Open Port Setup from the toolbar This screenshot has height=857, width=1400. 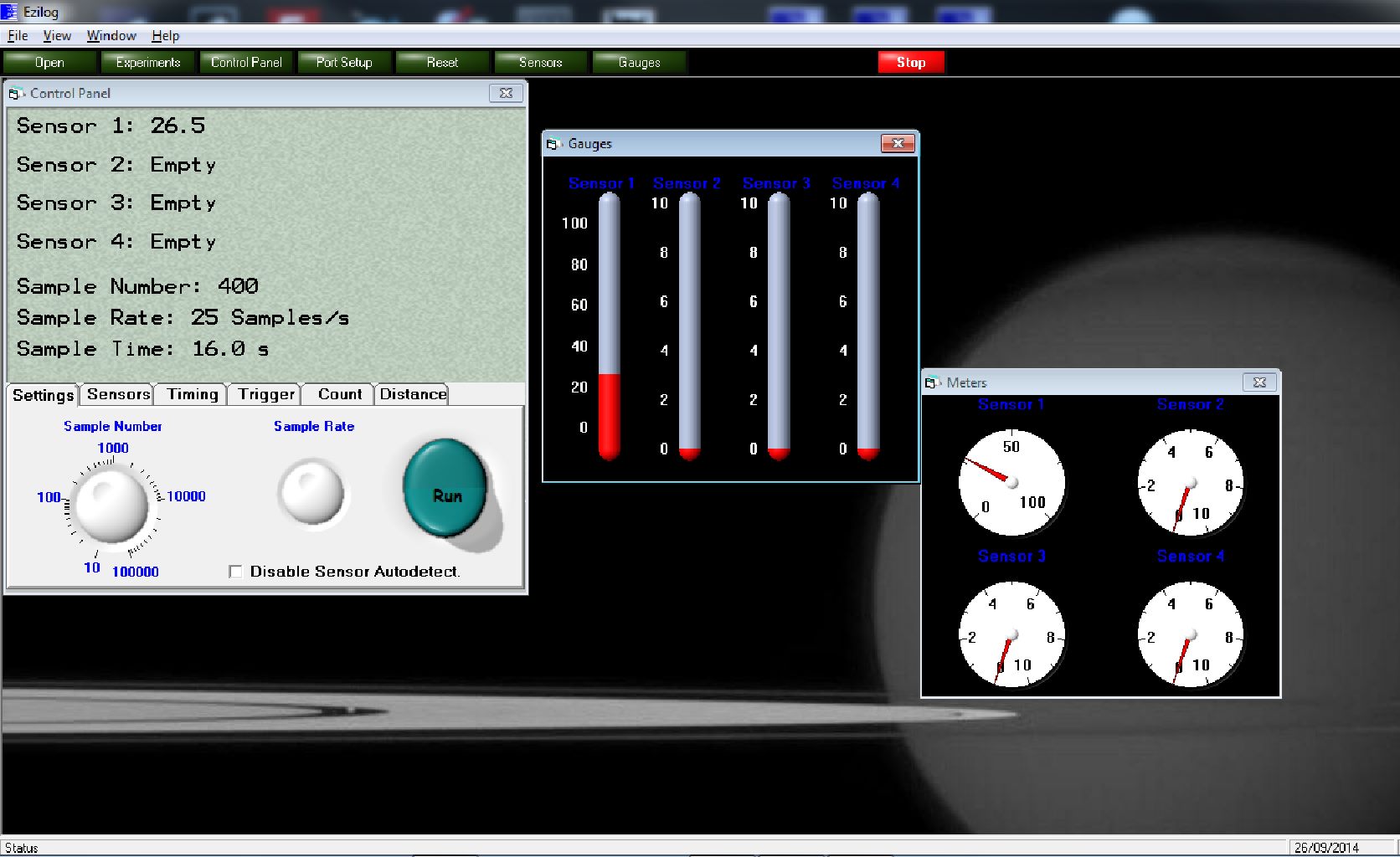344,63
